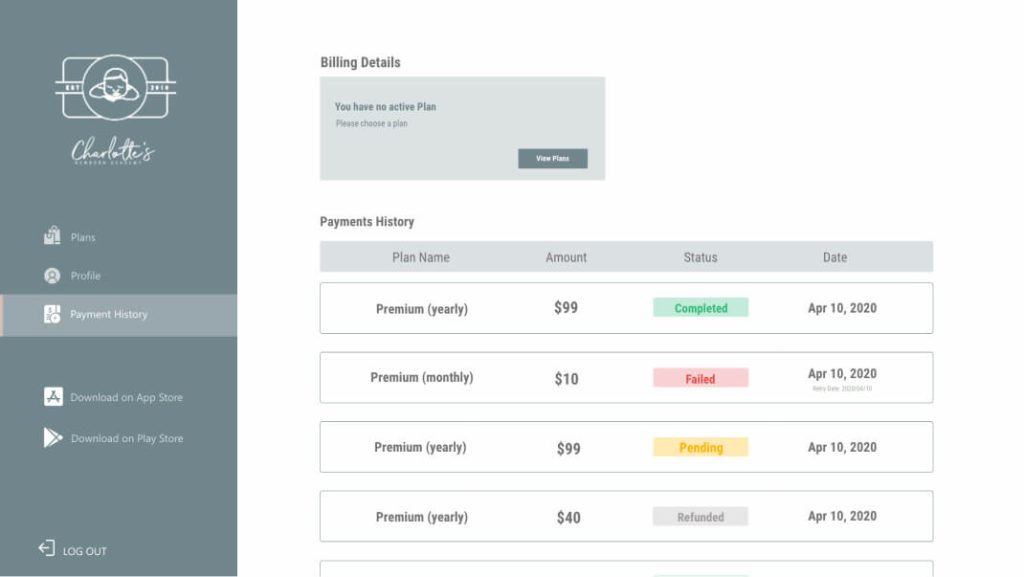The height and width of the screenshot is (577, 1024).
Task: Click the Play Store triangle icon
Action: click(53, 437)
